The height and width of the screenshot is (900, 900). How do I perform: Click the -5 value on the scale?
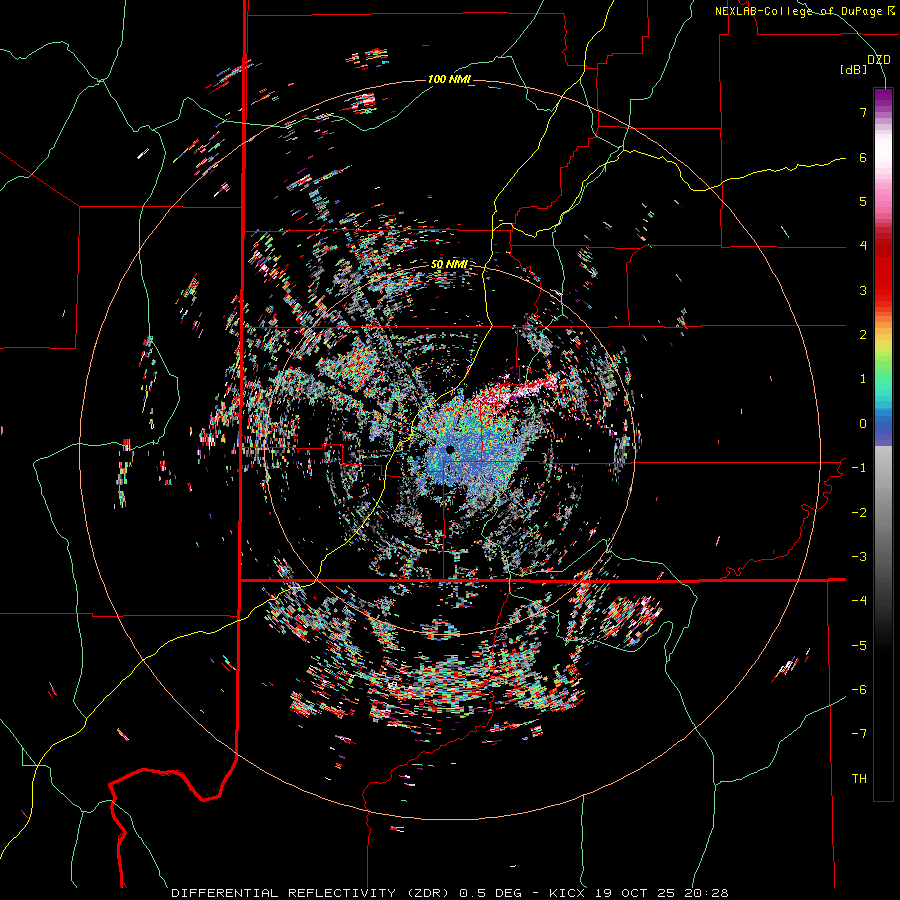(x=859, y=646)
